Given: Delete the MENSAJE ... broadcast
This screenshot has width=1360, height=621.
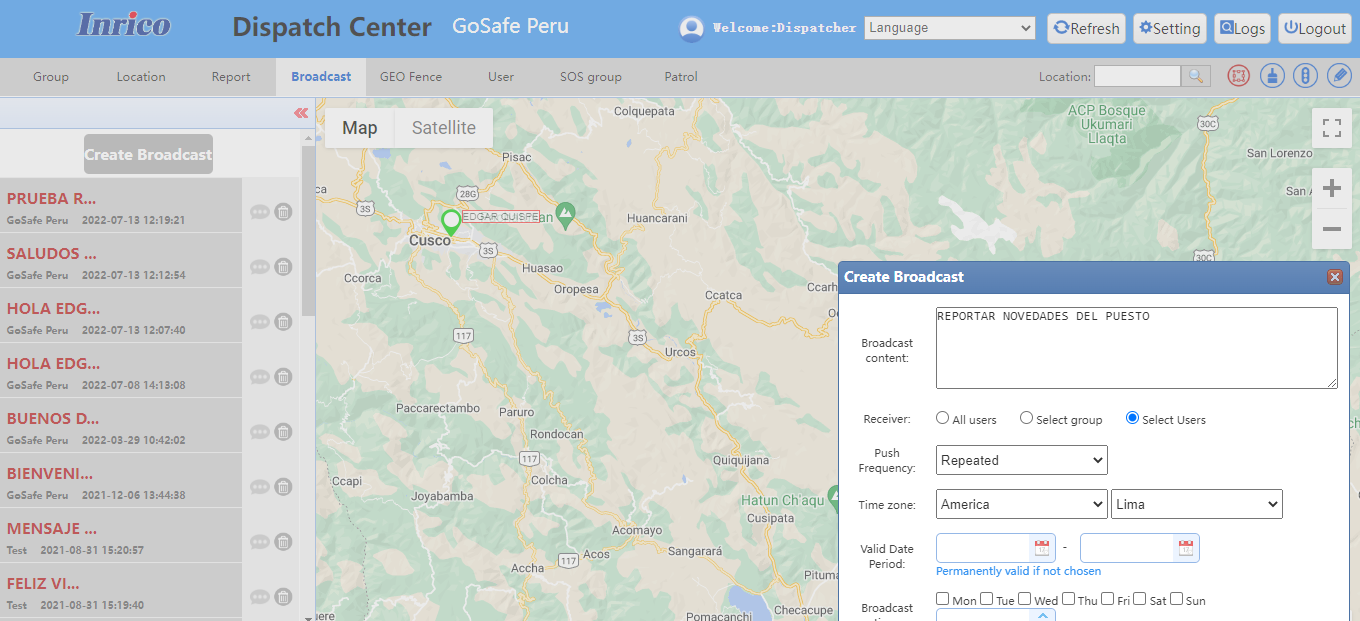Looking at the screenshot, I should 284,542.
